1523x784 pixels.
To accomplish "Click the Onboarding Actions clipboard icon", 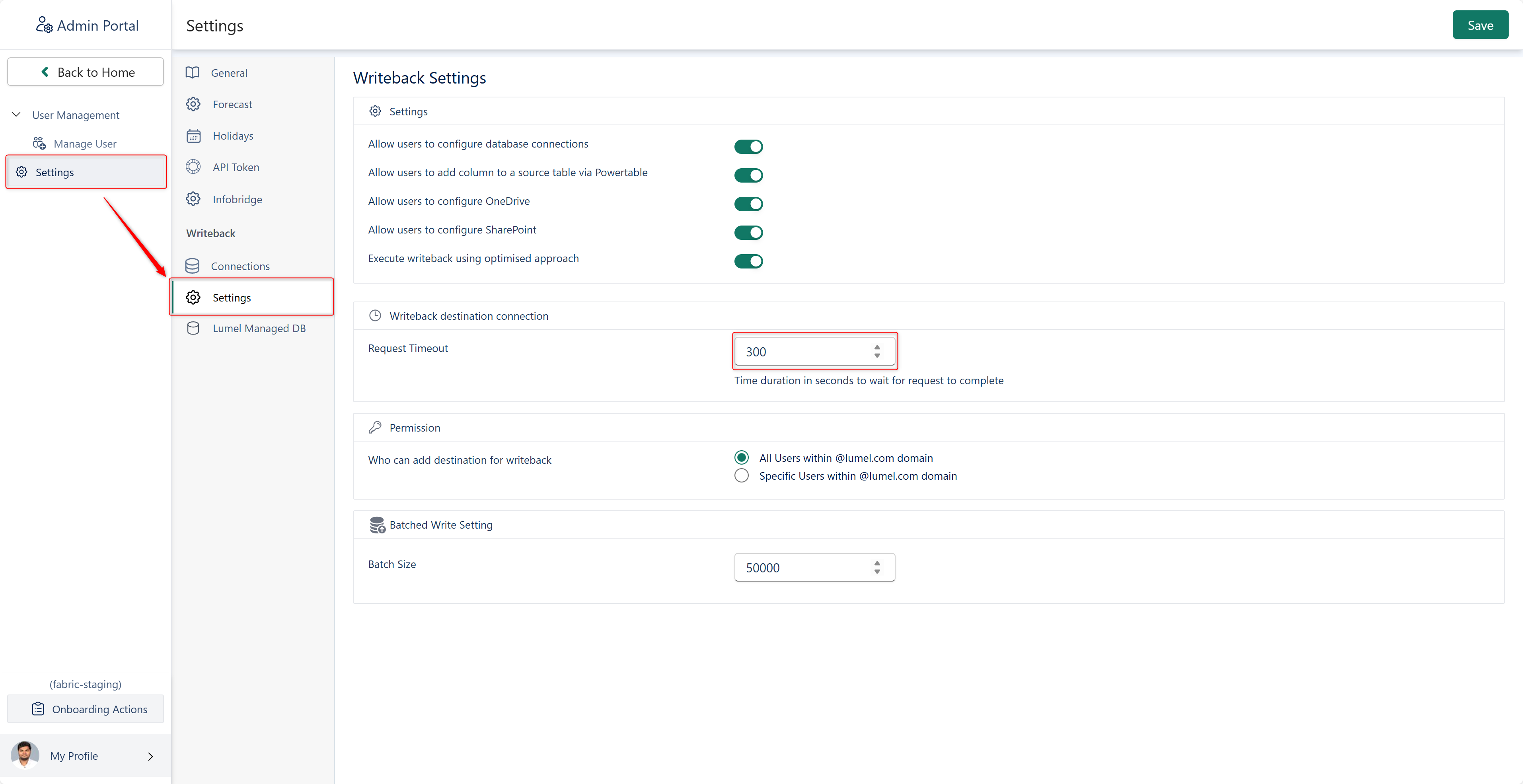I will [38, 709].
